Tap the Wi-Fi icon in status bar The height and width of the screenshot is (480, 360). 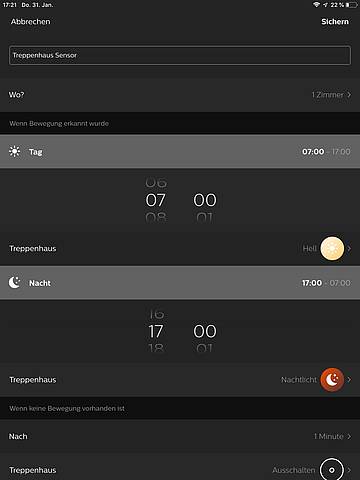click(316, 5)
